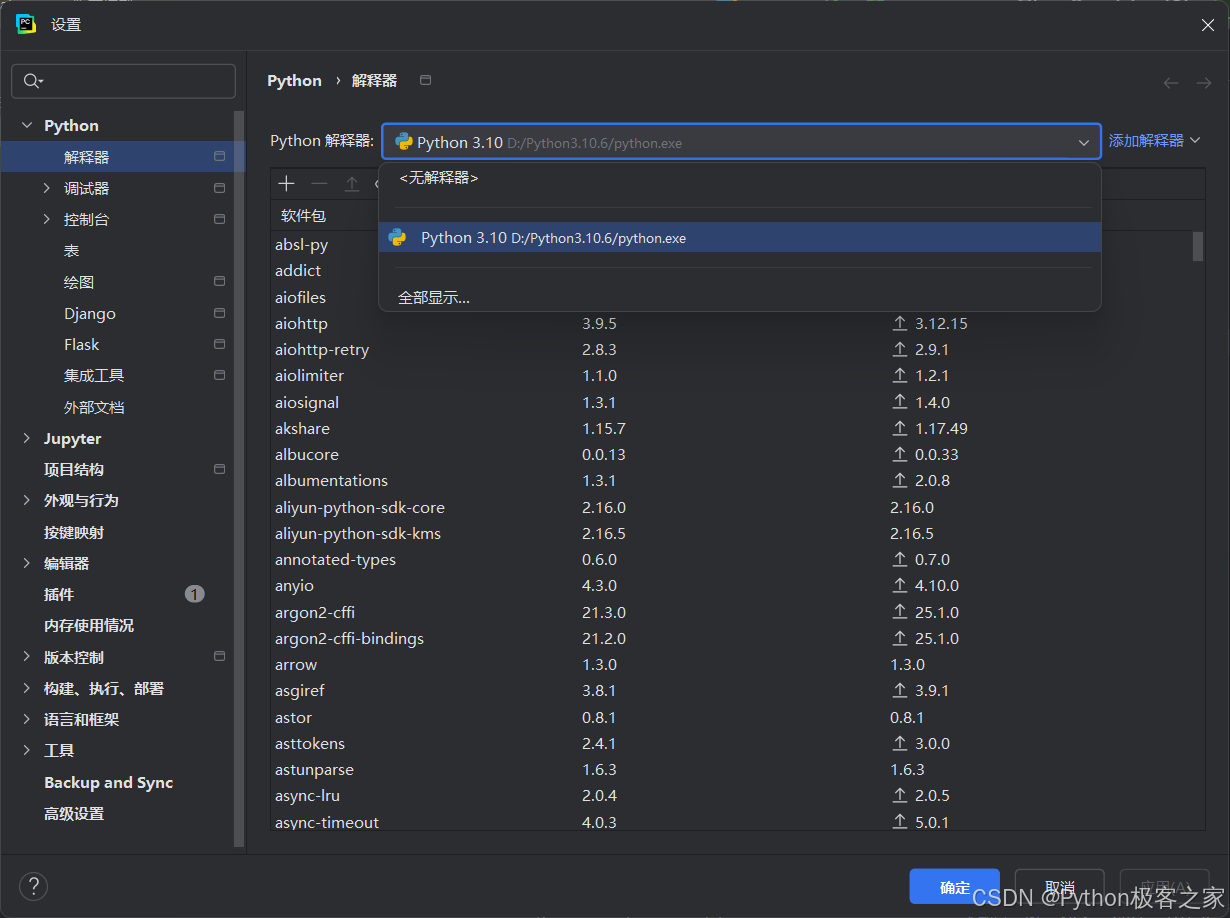The height and width of the screenshot is (918, 1230).
Task: Click project-level icon next to 解释器 breadcrumb
Action: click(x=425, y=80)
